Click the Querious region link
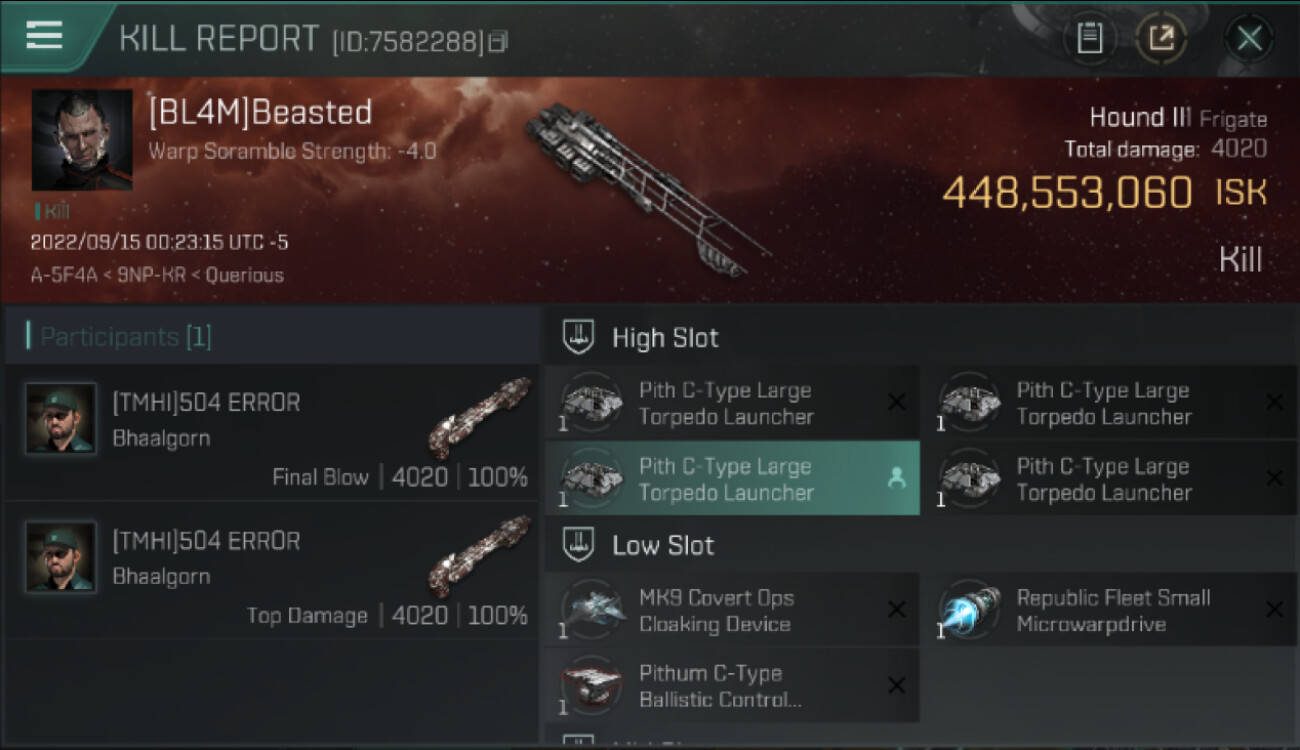Image resolution: width=1300 pixels, height=750 pixels. coord(245,275)
